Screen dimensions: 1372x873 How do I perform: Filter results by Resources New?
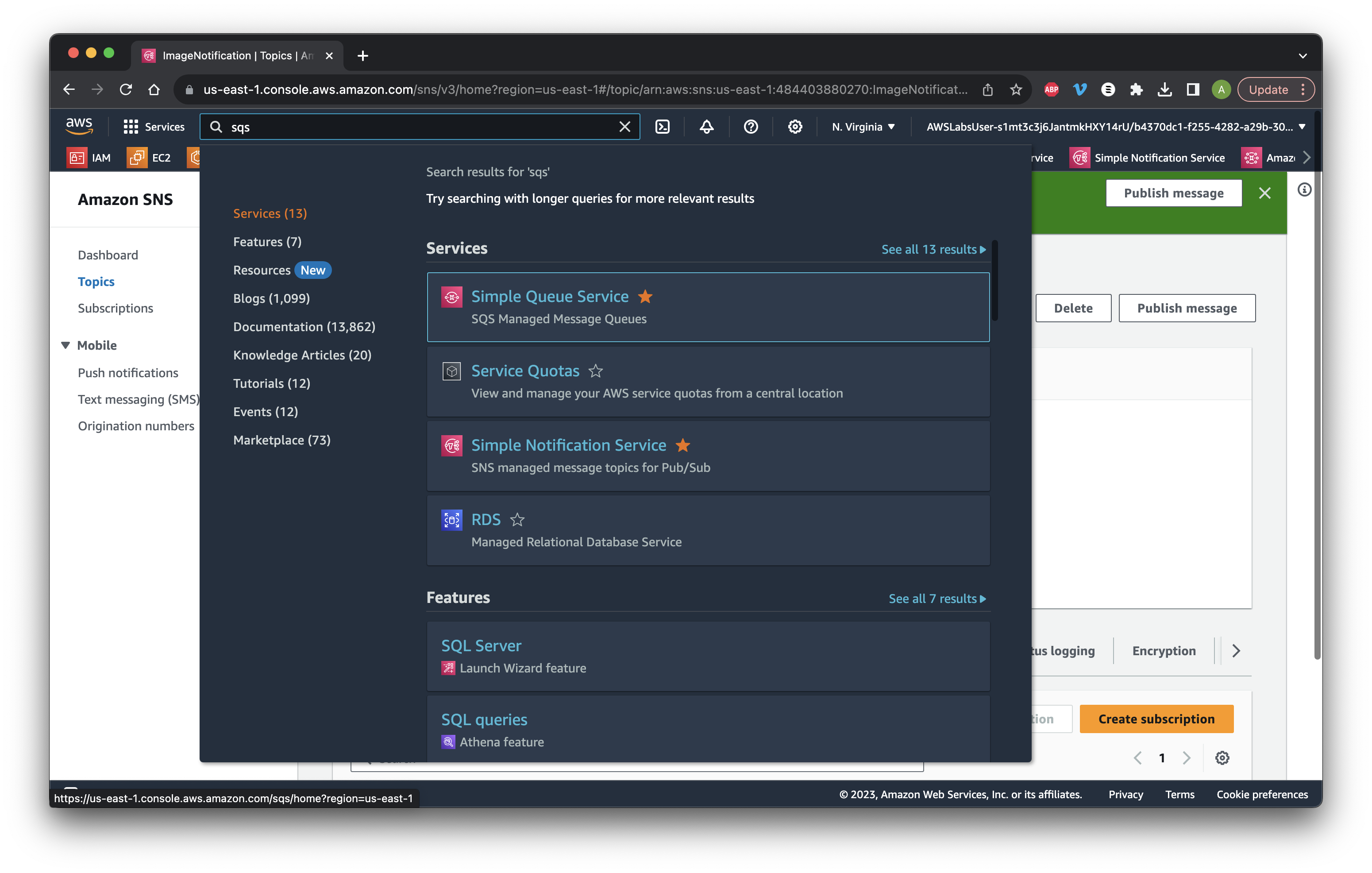(282, 270)
